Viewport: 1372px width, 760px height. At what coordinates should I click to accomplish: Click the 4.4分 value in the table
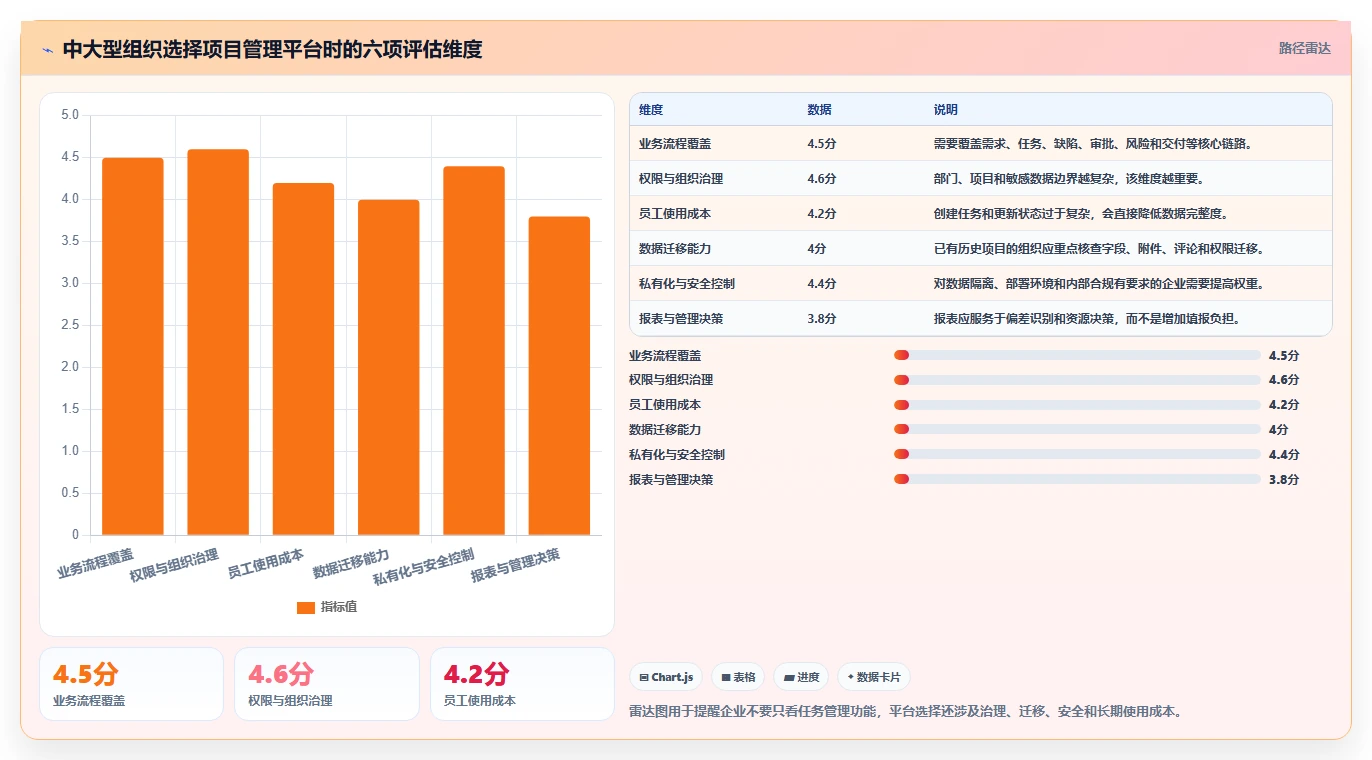(x=822, y=284)
